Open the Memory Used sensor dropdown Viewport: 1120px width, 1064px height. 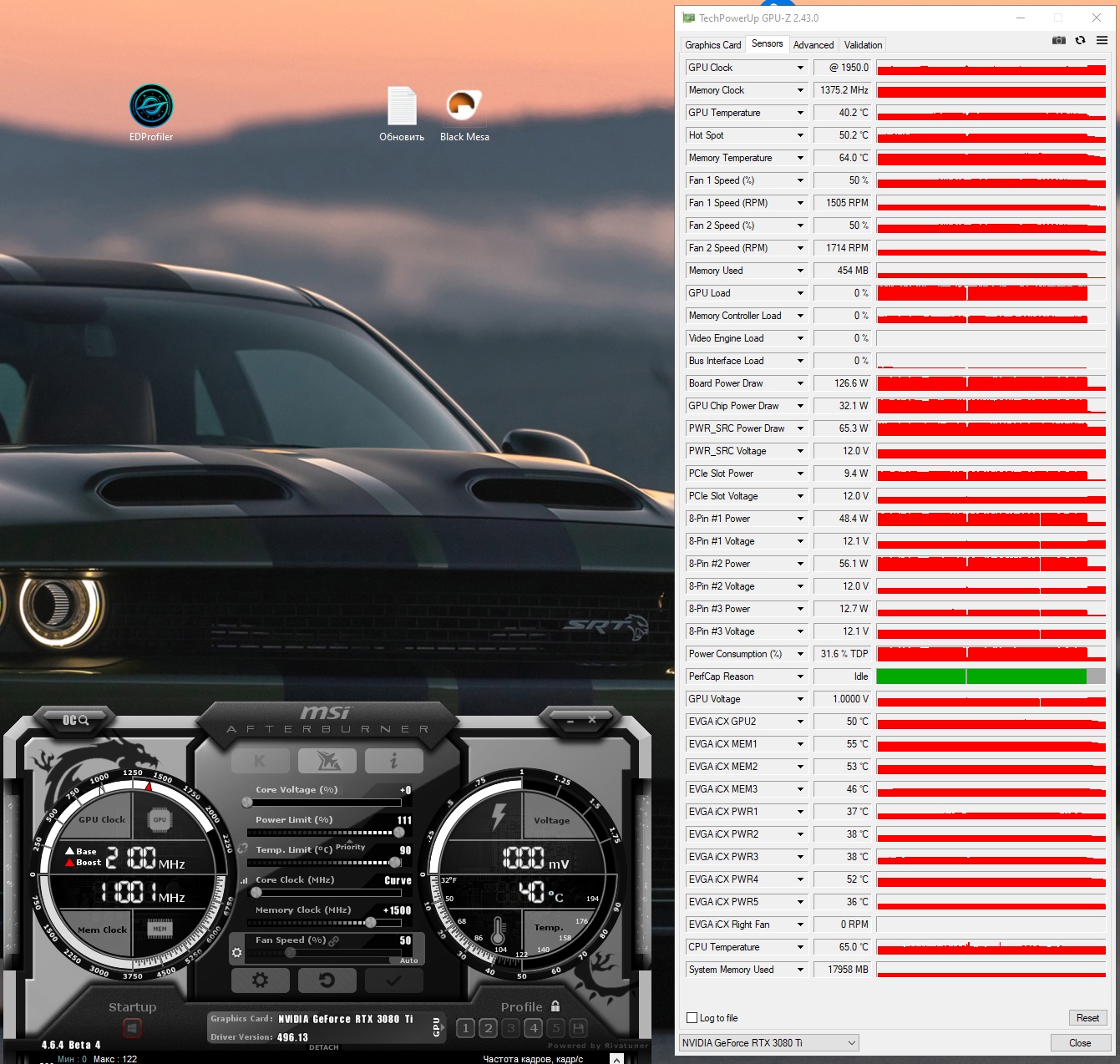800,271
